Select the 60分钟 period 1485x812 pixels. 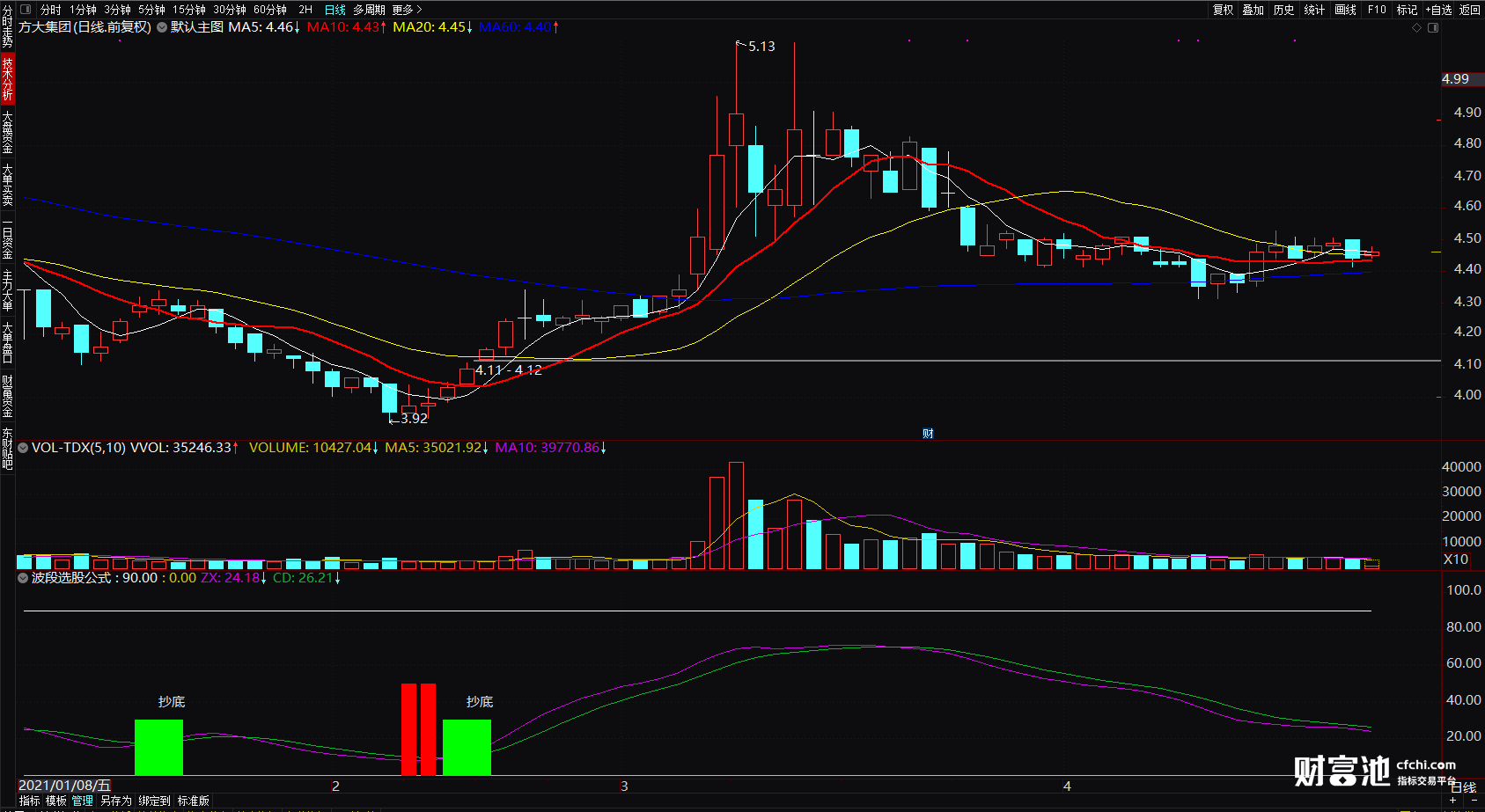[x=270, y=10]
